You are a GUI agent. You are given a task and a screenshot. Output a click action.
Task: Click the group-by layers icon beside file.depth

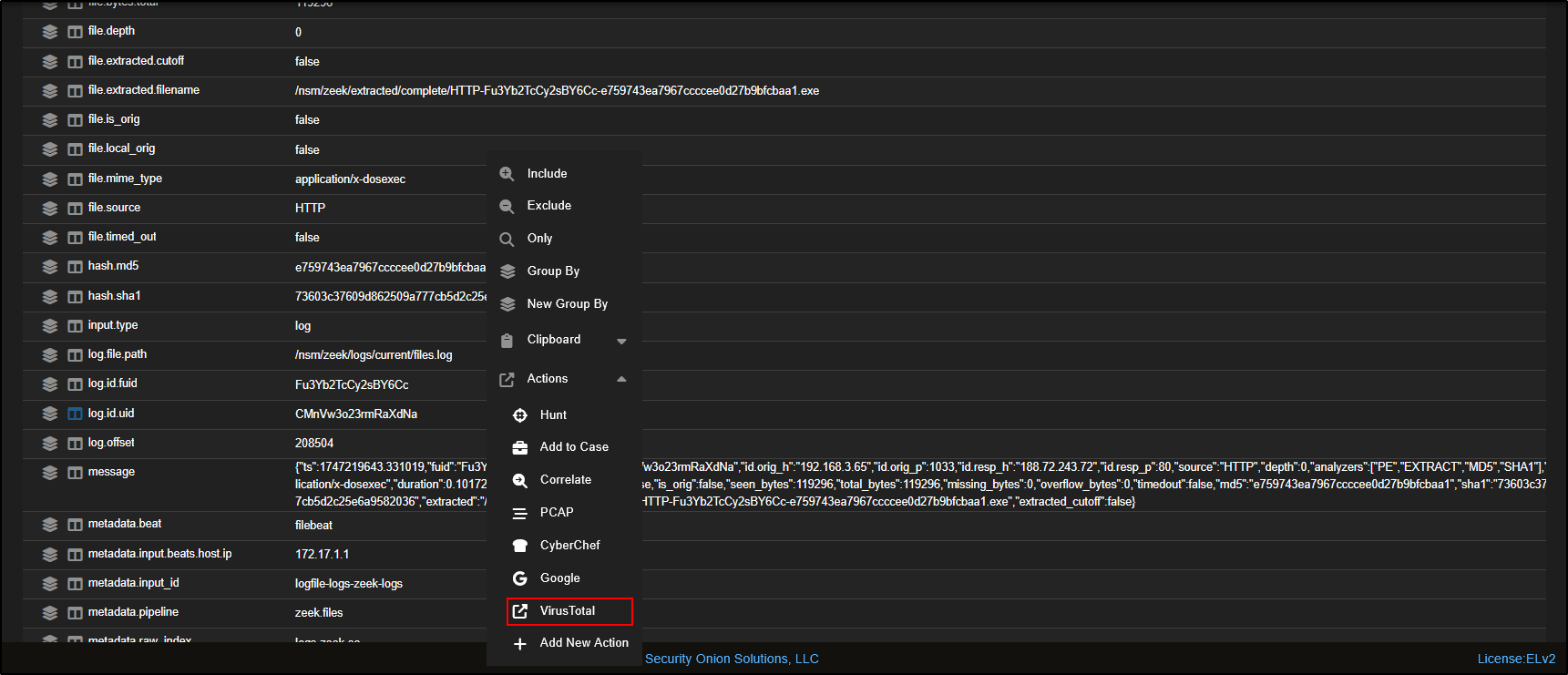50,32
